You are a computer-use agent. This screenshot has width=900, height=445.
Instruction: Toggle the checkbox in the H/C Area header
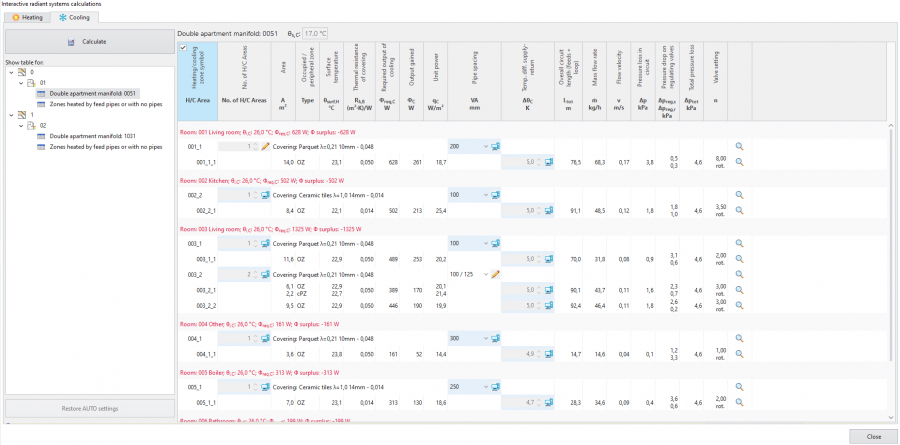point(182,48)
